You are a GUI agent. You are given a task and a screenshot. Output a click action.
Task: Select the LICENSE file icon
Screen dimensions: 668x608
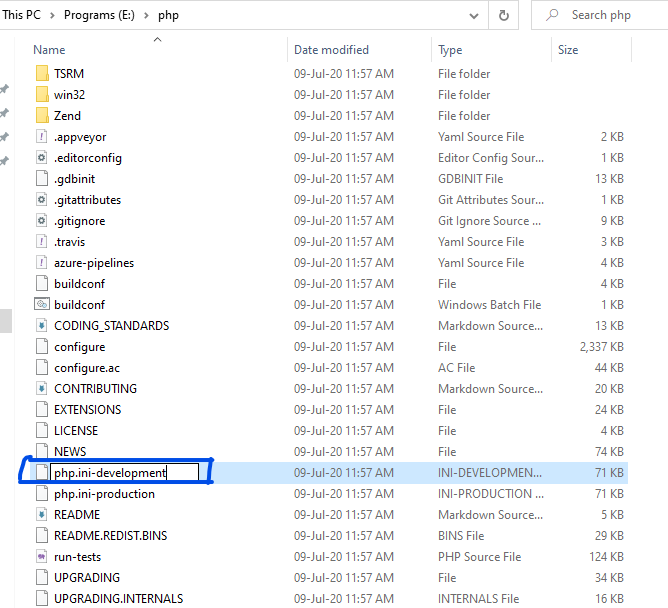pos(42,430)
